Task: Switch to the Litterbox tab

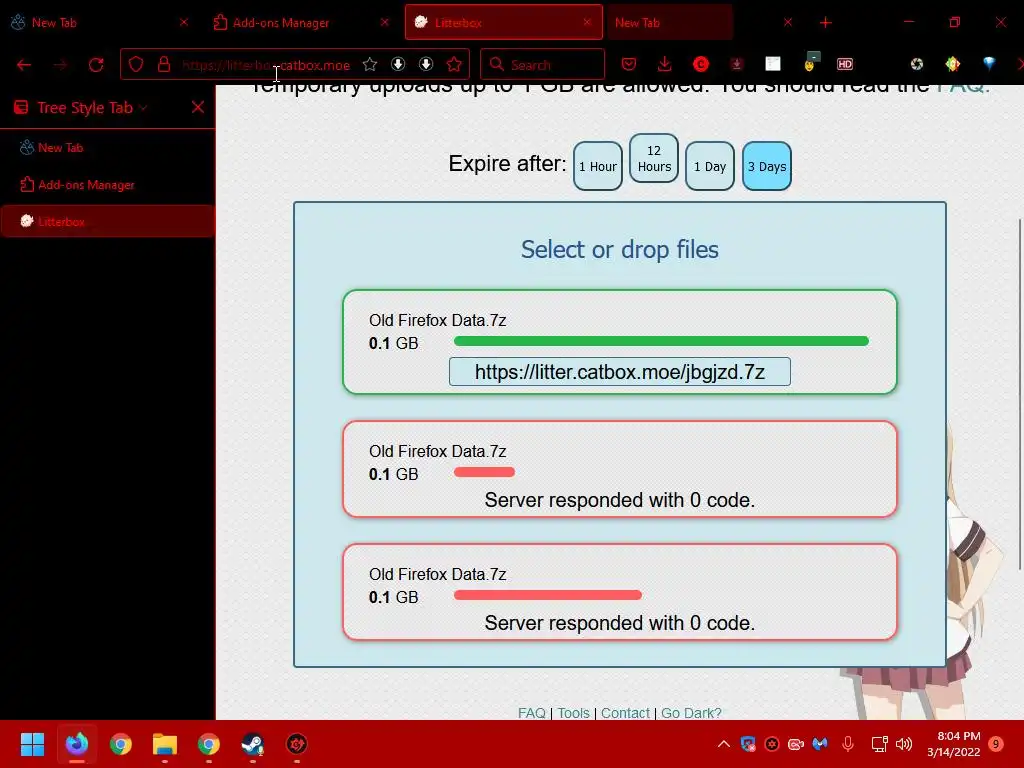Action: point(504,23)
